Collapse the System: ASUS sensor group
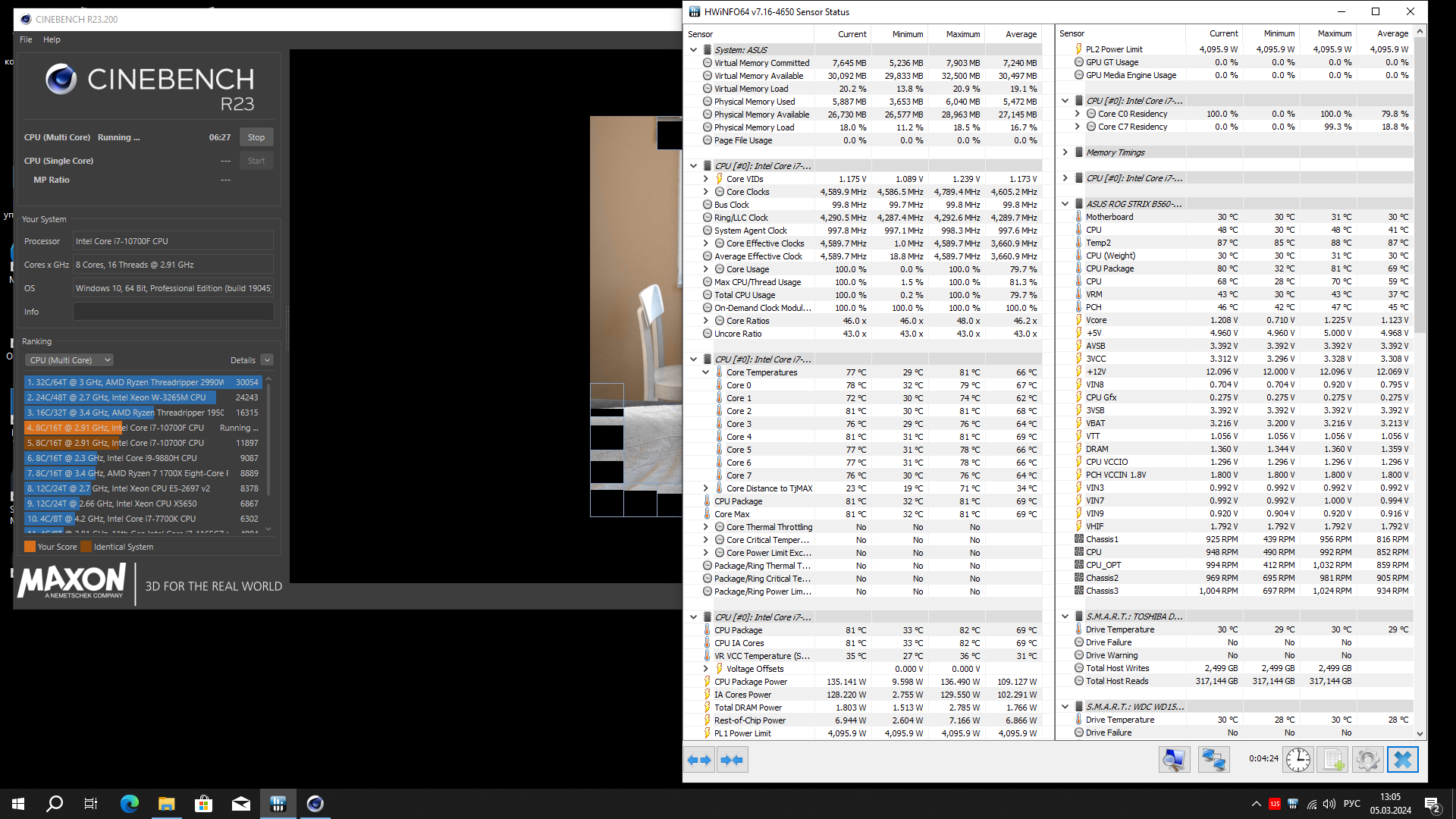This screenshot has width=1456, height=819. 693,50
